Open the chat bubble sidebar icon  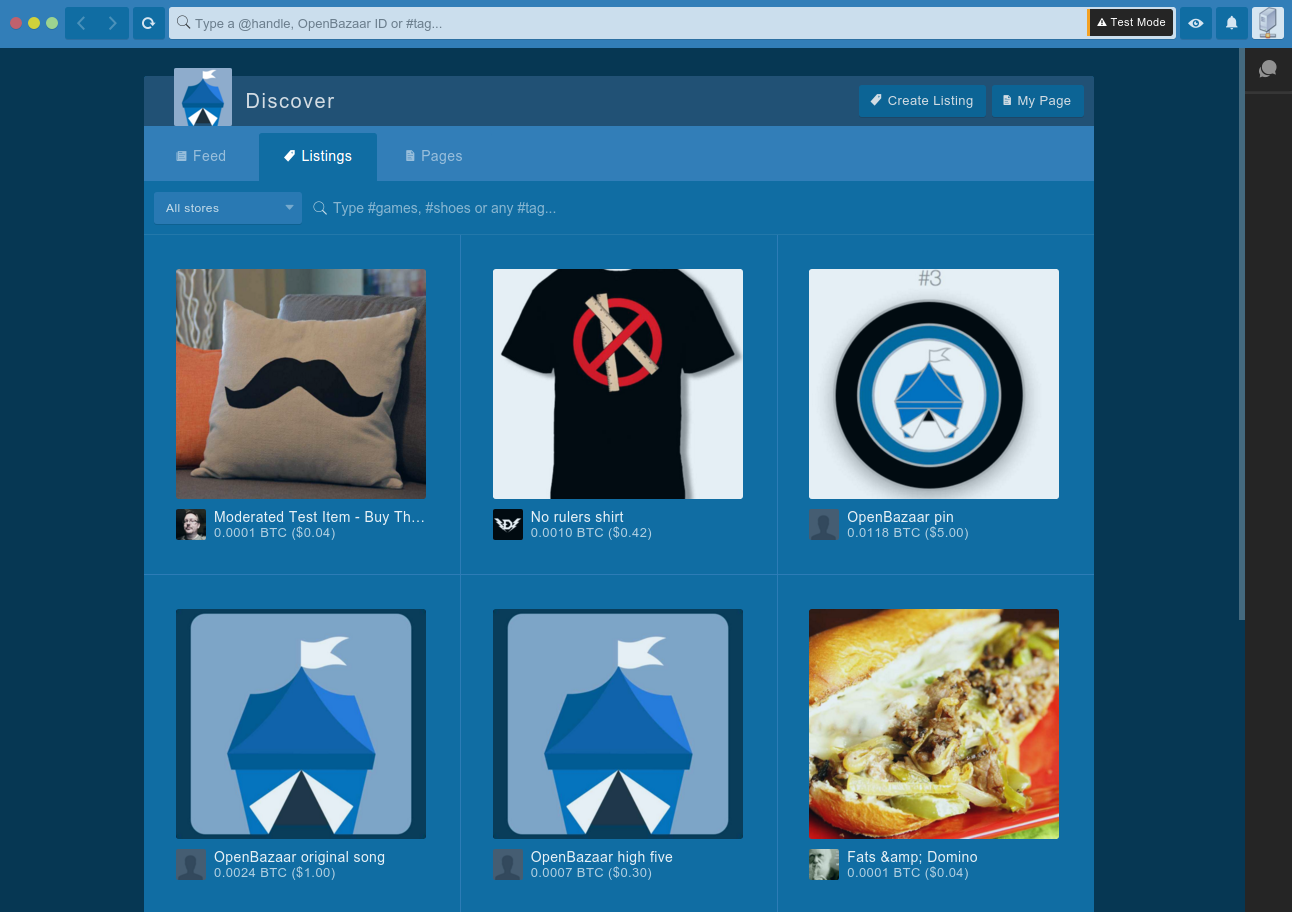[1268, 69]
